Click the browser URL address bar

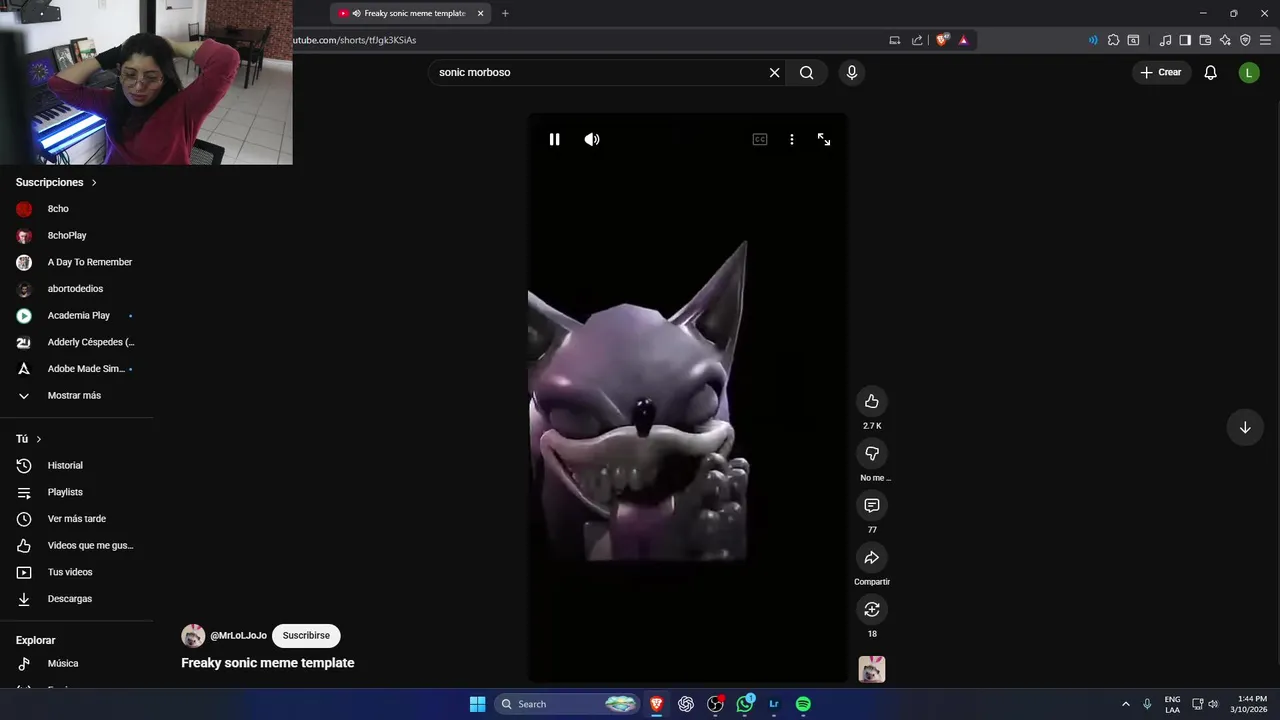pyautogui.click(x=580, y=40)
